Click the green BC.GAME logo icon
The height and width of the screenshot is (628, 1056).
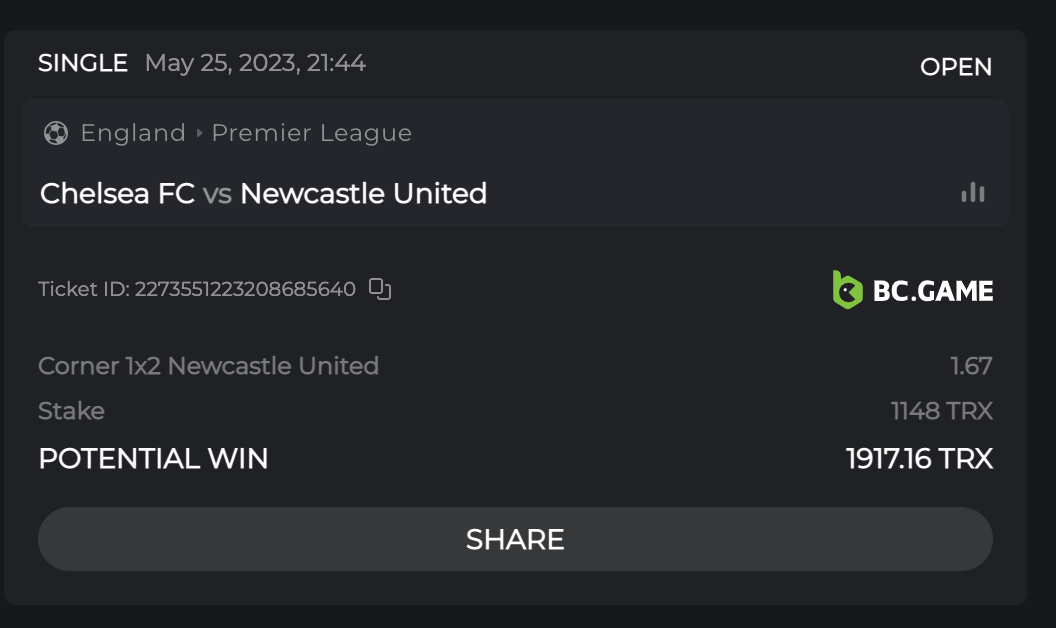tap(847, 290)
